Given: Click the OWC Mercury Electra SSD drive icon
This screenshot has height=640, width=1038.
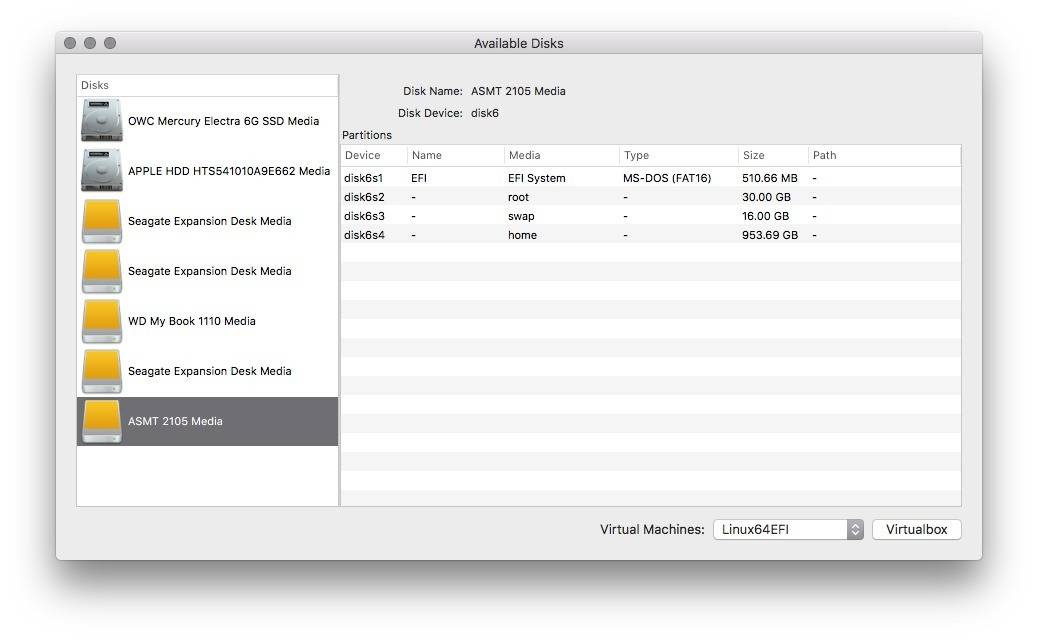Looking at the screenshot, I should coord(101,120).
